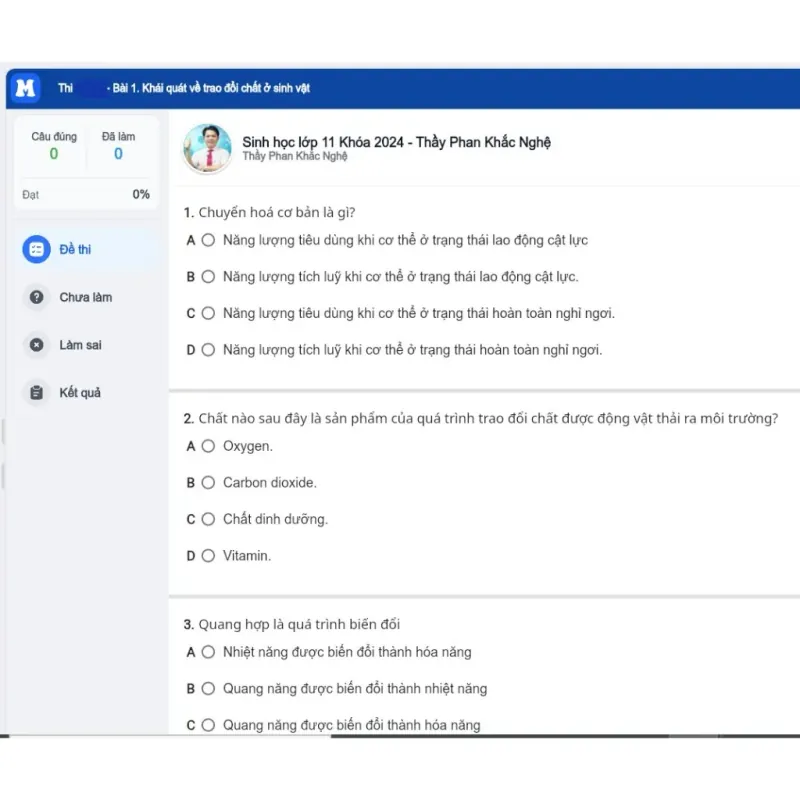Click the Chưa làm question mark icon

click(x=37, y=297)
